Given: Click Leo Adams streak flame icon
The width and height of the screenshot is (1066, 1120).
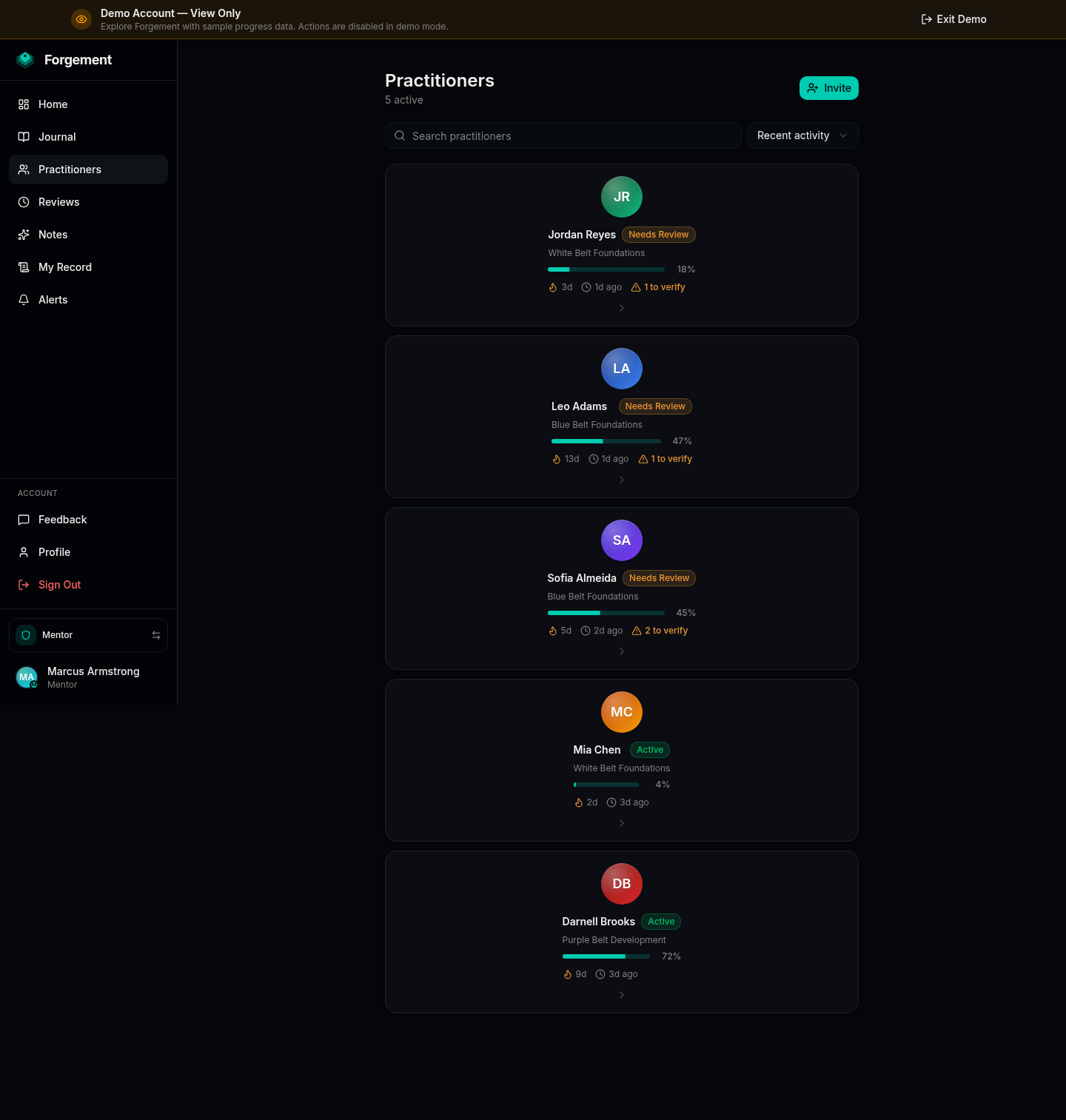Looking at the screenshot, I should coord(557,459).
